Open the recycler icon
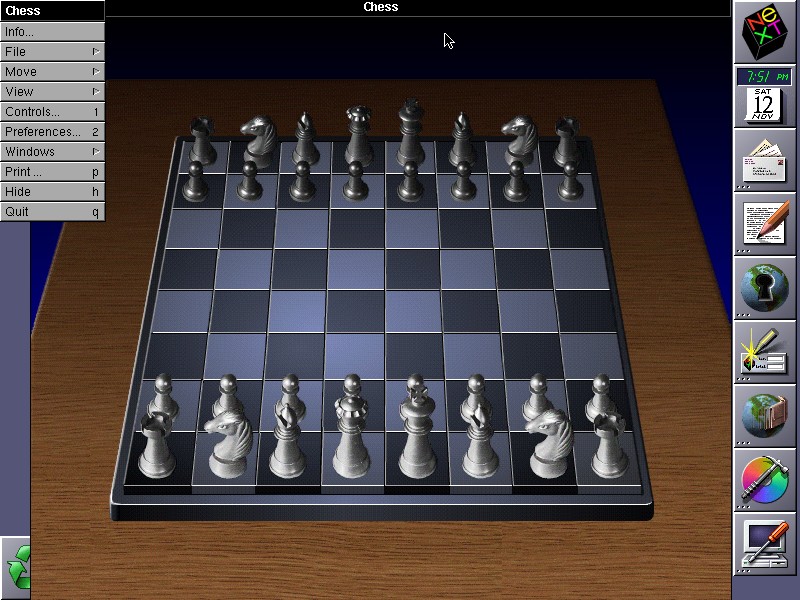800x600 pixels. [x=16, y=567]
